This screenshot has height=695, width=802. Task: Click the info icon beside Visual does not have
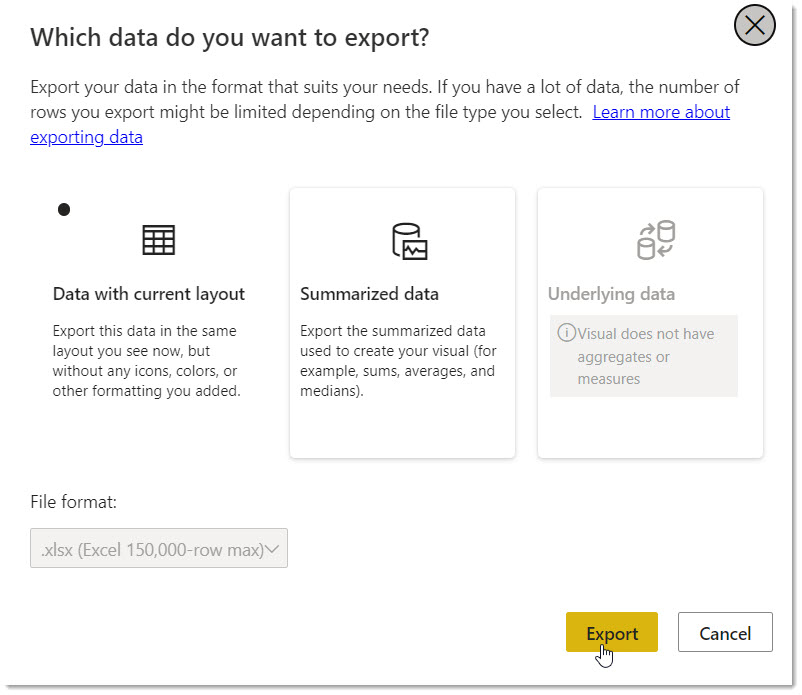[x=566, y=333]
